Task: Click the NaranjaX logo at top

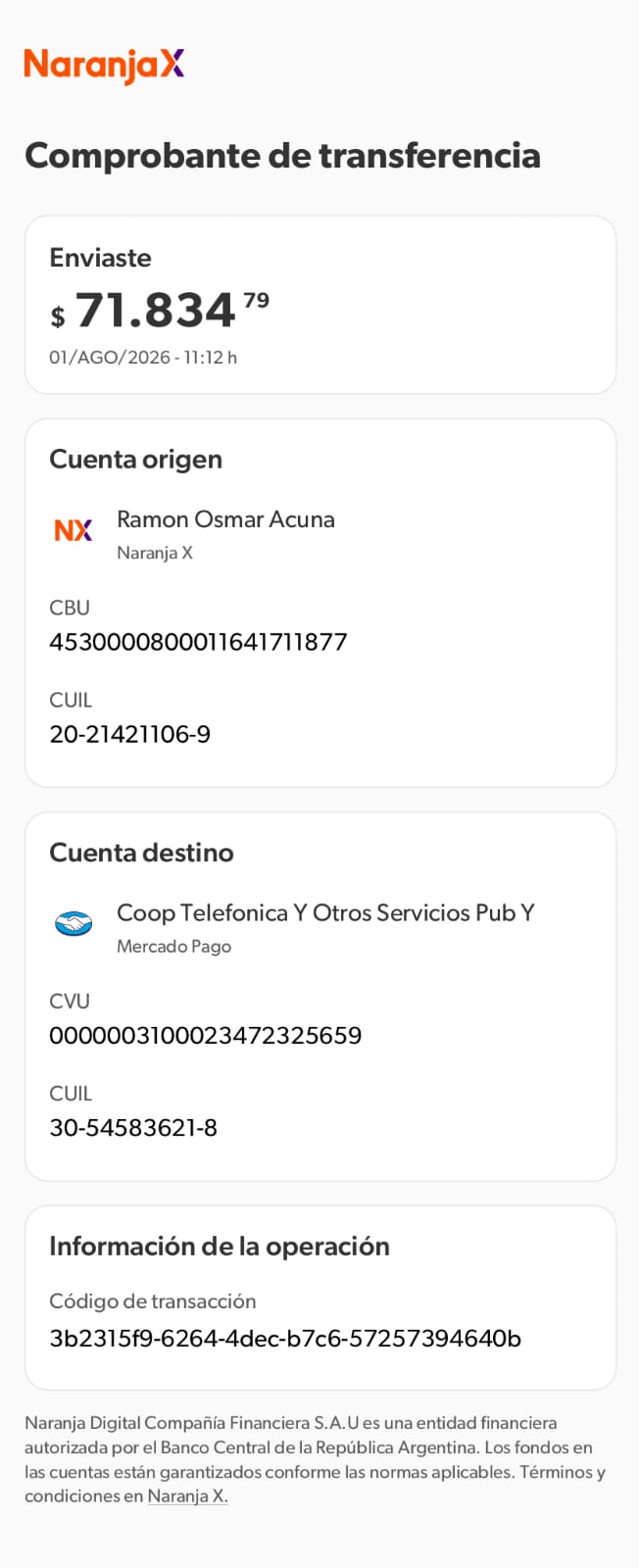Action: click(105, 66)
